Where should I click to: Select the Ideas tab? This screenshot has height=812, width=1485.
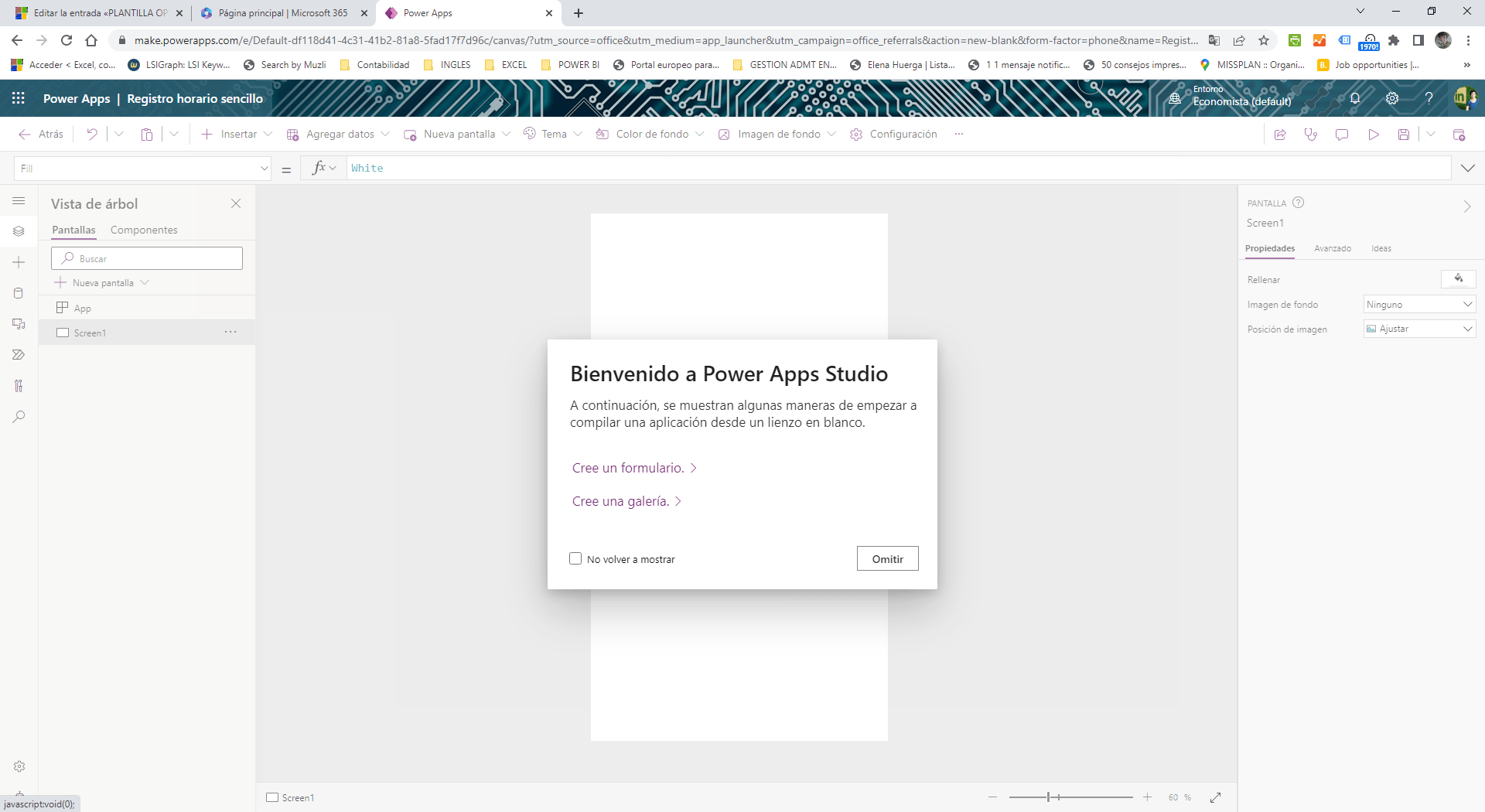(x=1381, y=248)
